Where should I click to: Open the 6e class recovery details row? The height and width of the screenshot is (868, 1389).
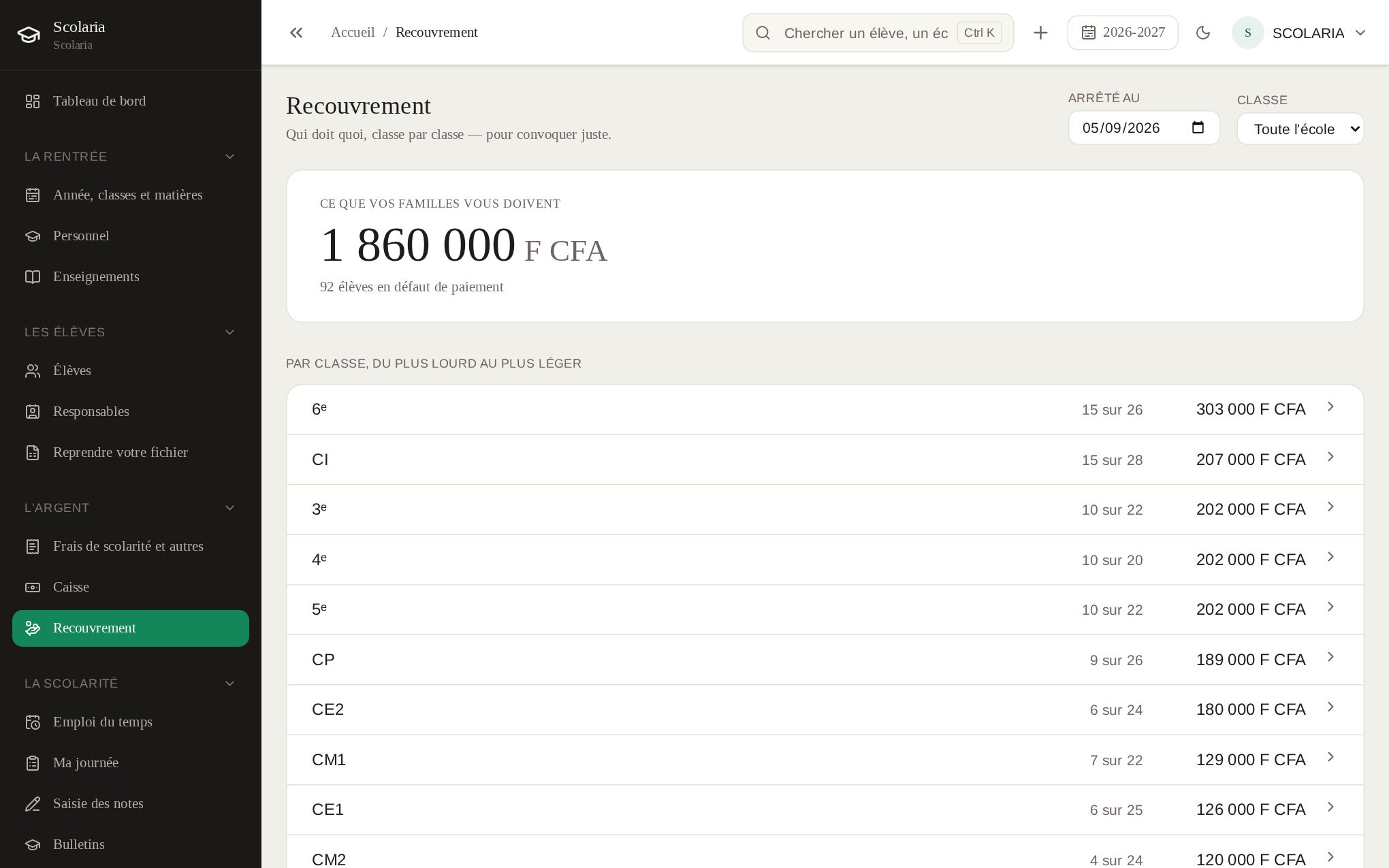(x=825, y=409)
